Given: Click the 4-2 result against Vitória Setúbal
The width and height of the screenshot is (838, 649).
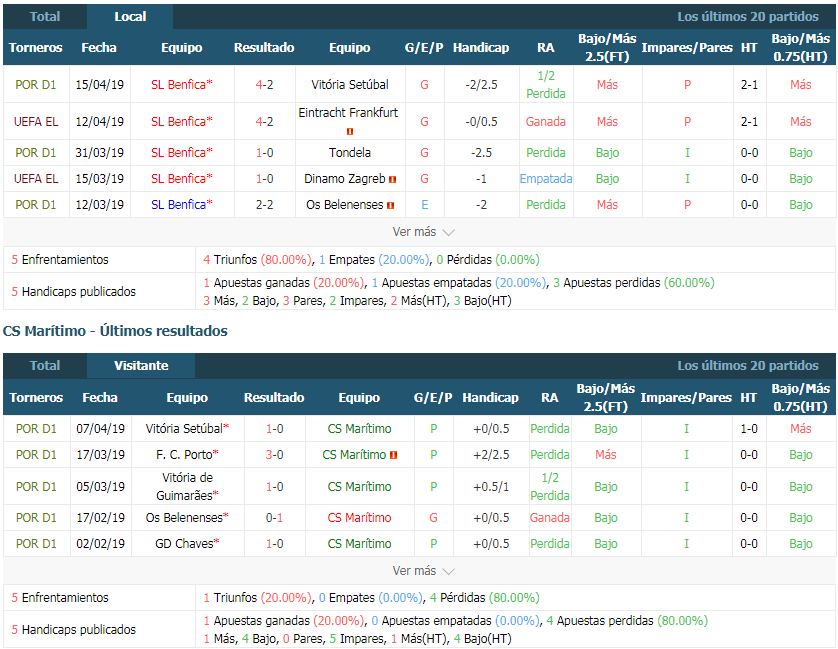Looking at the screenshot, I should coord(264,84).
